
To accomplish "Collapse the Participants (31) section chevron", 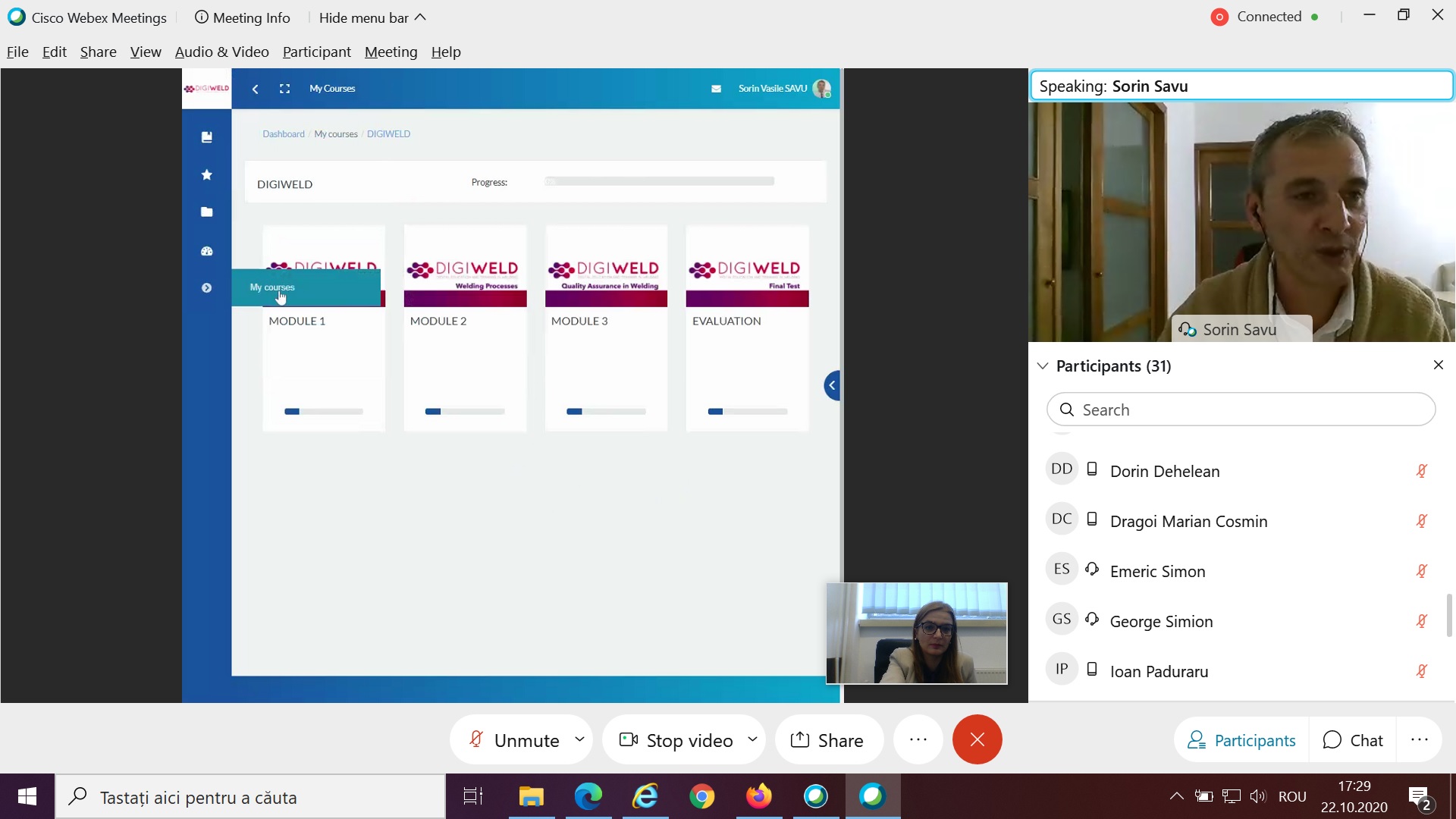I will pyautogui.click(x=1043, y=366).
